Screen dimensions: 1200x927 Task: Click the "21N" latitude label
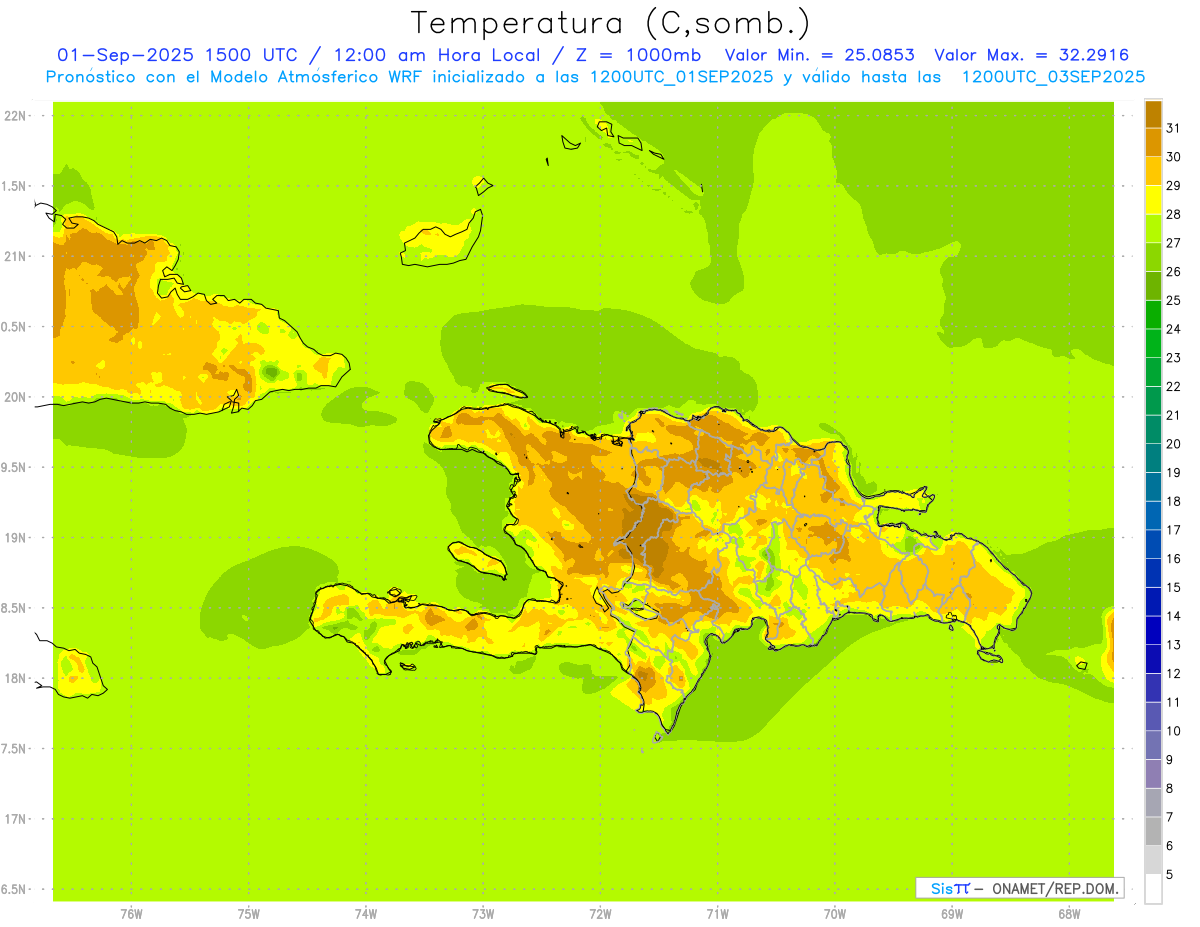(x=17, y=256)
